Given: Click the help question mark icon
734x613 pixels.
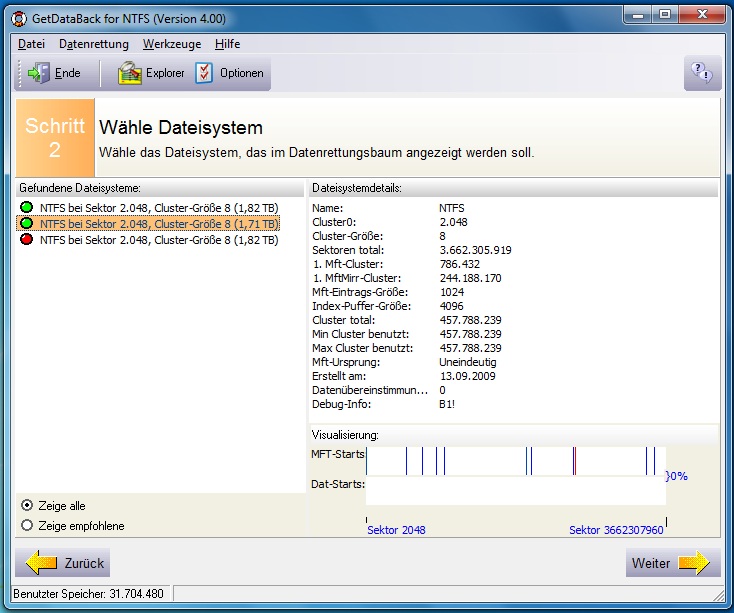Looking at the screenshot, I should (x=702, y=73).
